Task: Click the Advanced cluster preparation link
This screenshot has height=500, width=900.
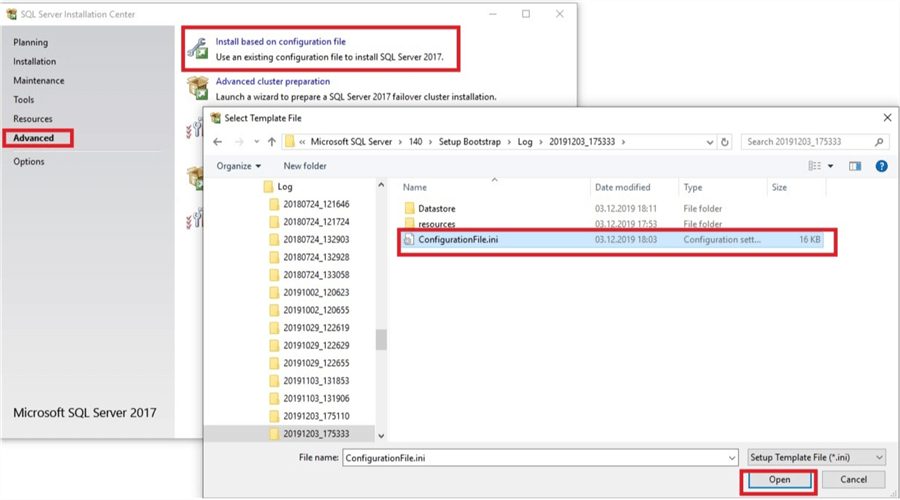Action: 273,82
